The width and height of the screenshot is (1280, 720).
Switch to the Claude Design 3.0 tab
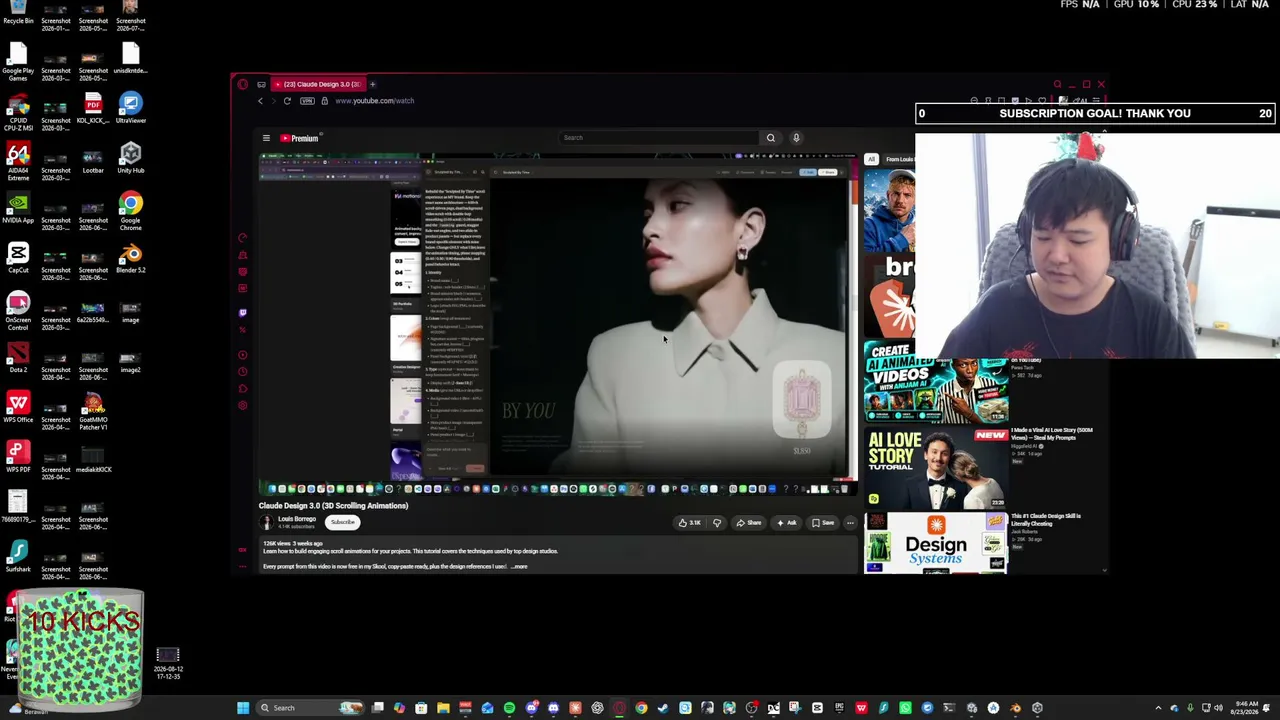319,84
